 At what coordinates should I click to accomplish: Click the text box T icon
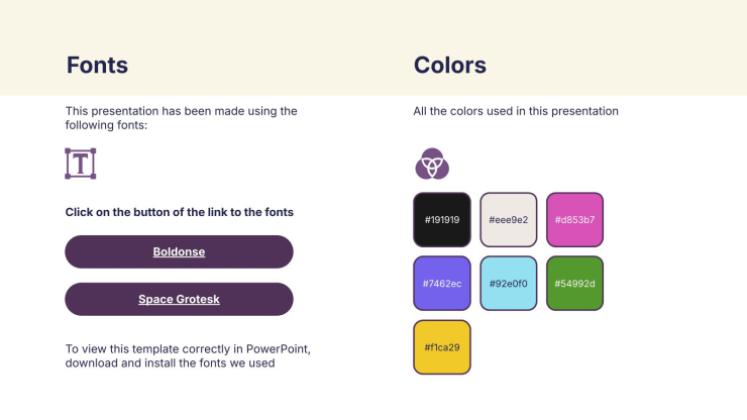click(81, 163)
